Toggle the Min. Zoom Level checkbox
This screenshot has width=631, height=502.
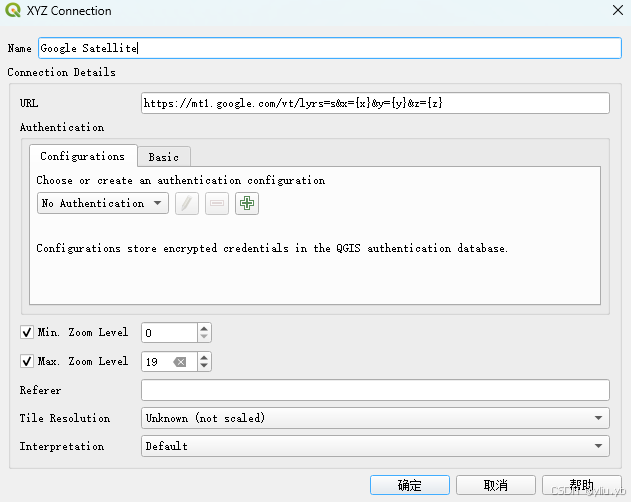pos(27,333)
